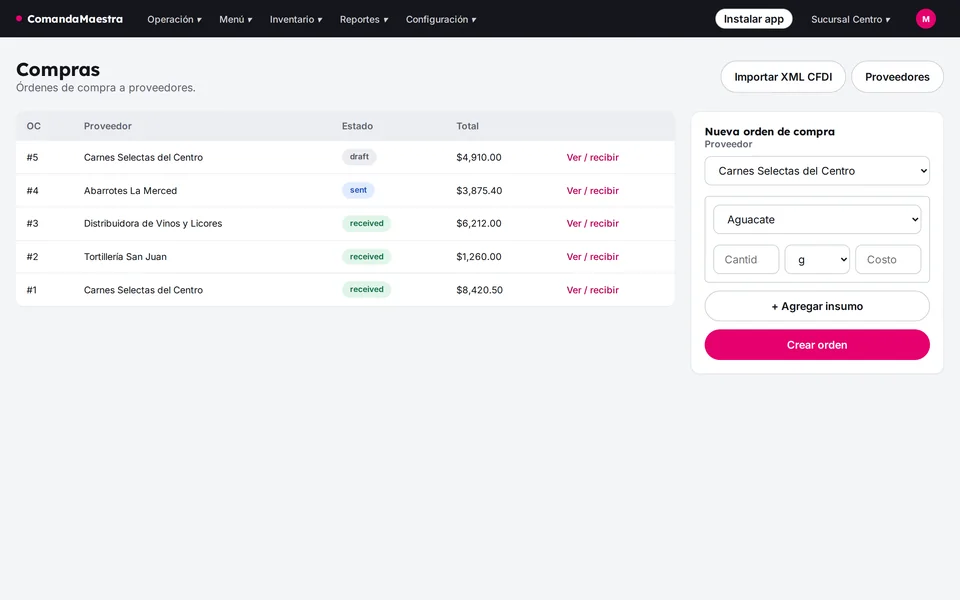Click order number #3

pyautogui.click(x=32, y=223)
